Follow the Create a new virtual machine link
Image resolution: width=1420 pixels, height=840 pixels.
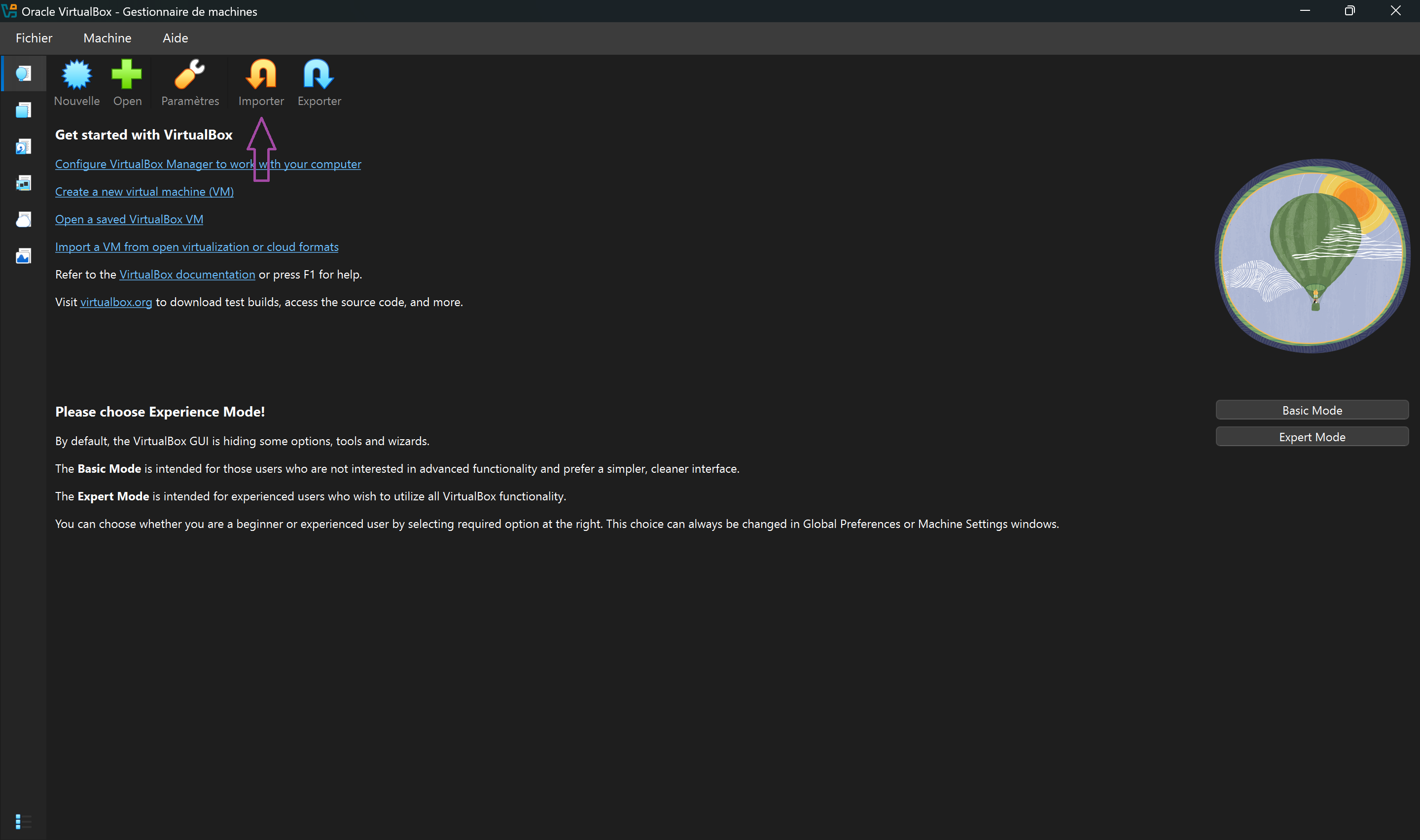144,191
